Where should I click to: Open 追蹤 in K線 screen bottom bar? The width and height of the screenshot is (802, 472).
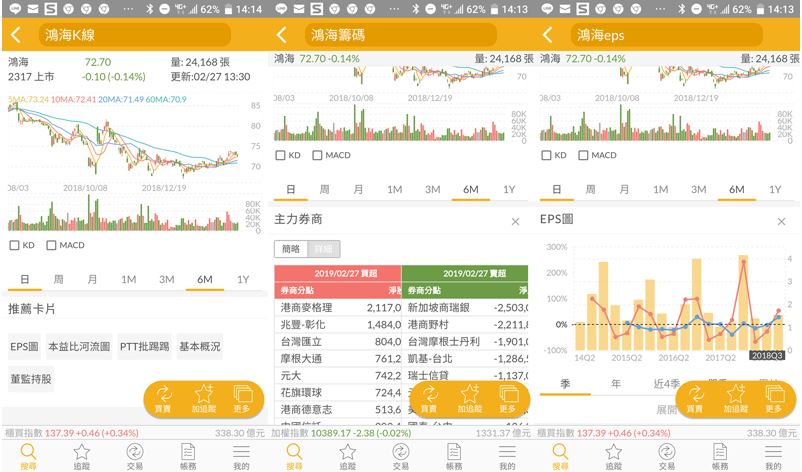pos(82,457)
